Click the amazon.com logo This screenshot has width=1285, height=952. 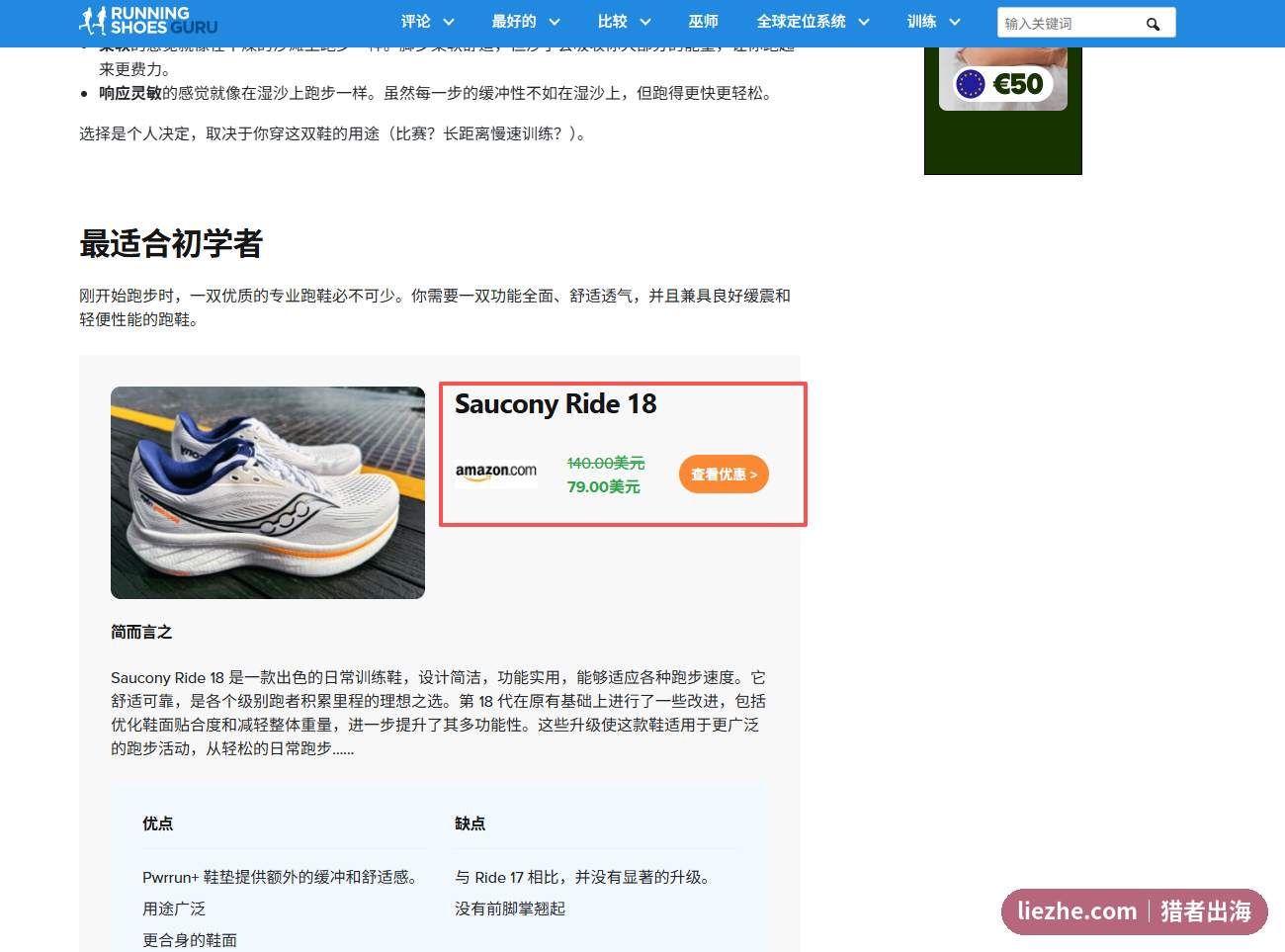click(496, 472)
